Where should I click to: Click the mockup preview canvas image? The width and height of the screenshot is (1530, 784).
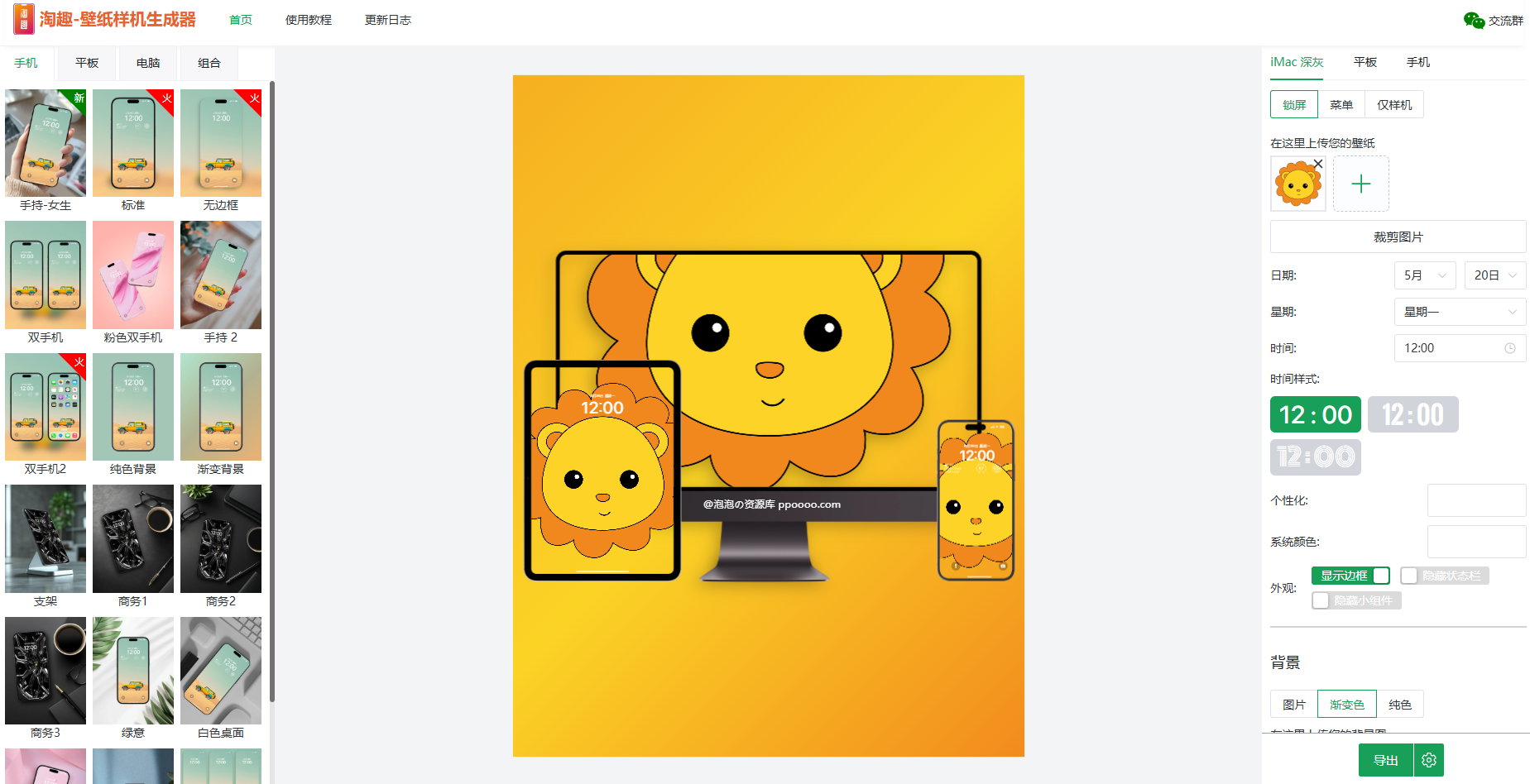(x=769, y=416)
